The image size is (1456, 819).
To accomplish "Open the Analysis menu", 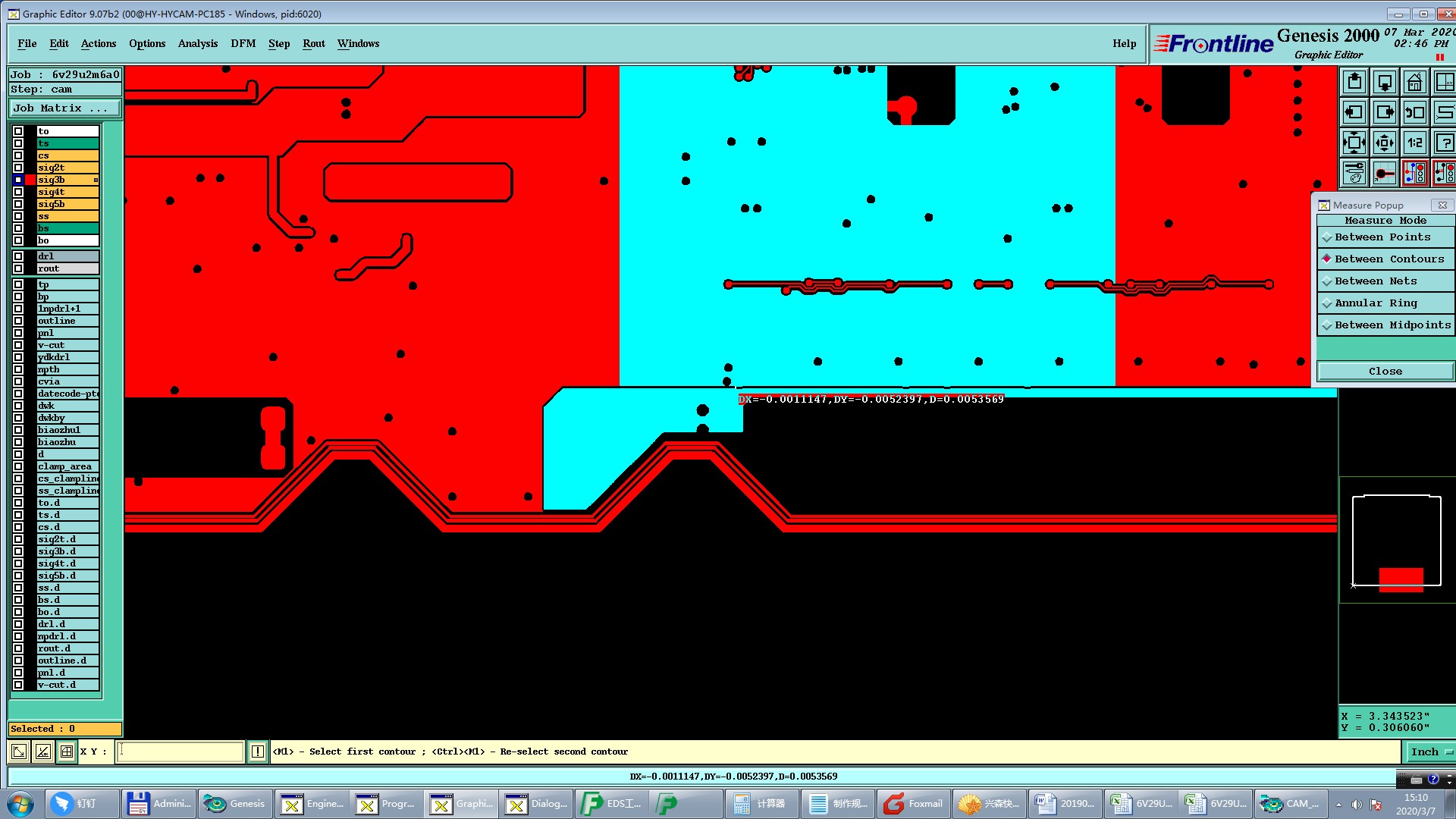I will point(197,43).
